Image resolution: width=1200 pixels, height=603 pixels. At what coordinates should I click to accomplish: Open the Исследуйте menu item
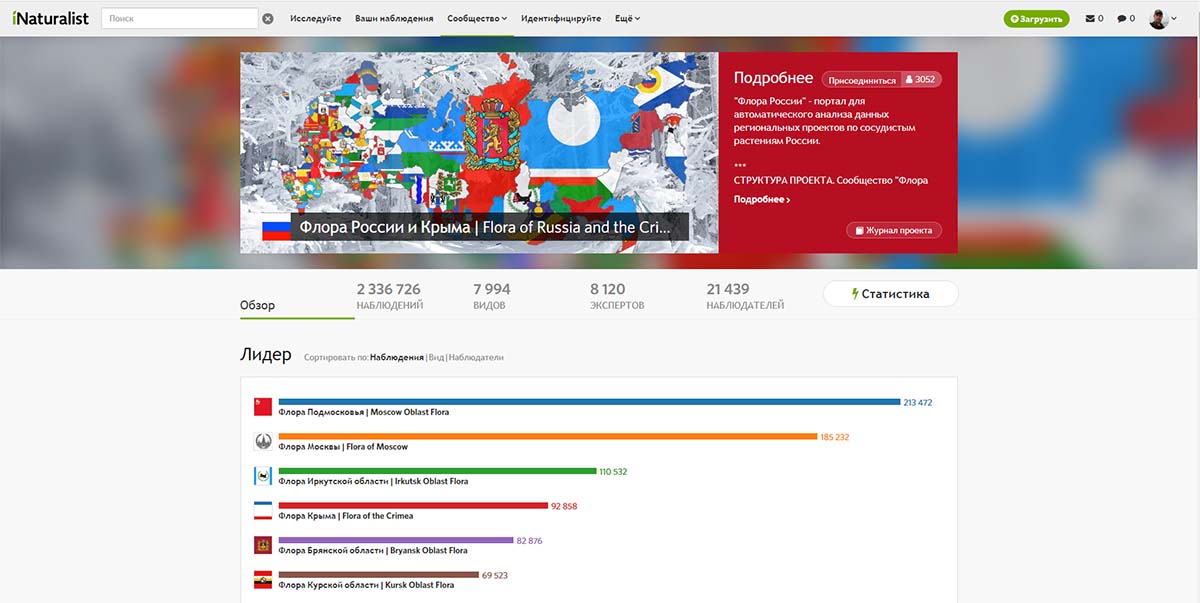tap(316, 18)
